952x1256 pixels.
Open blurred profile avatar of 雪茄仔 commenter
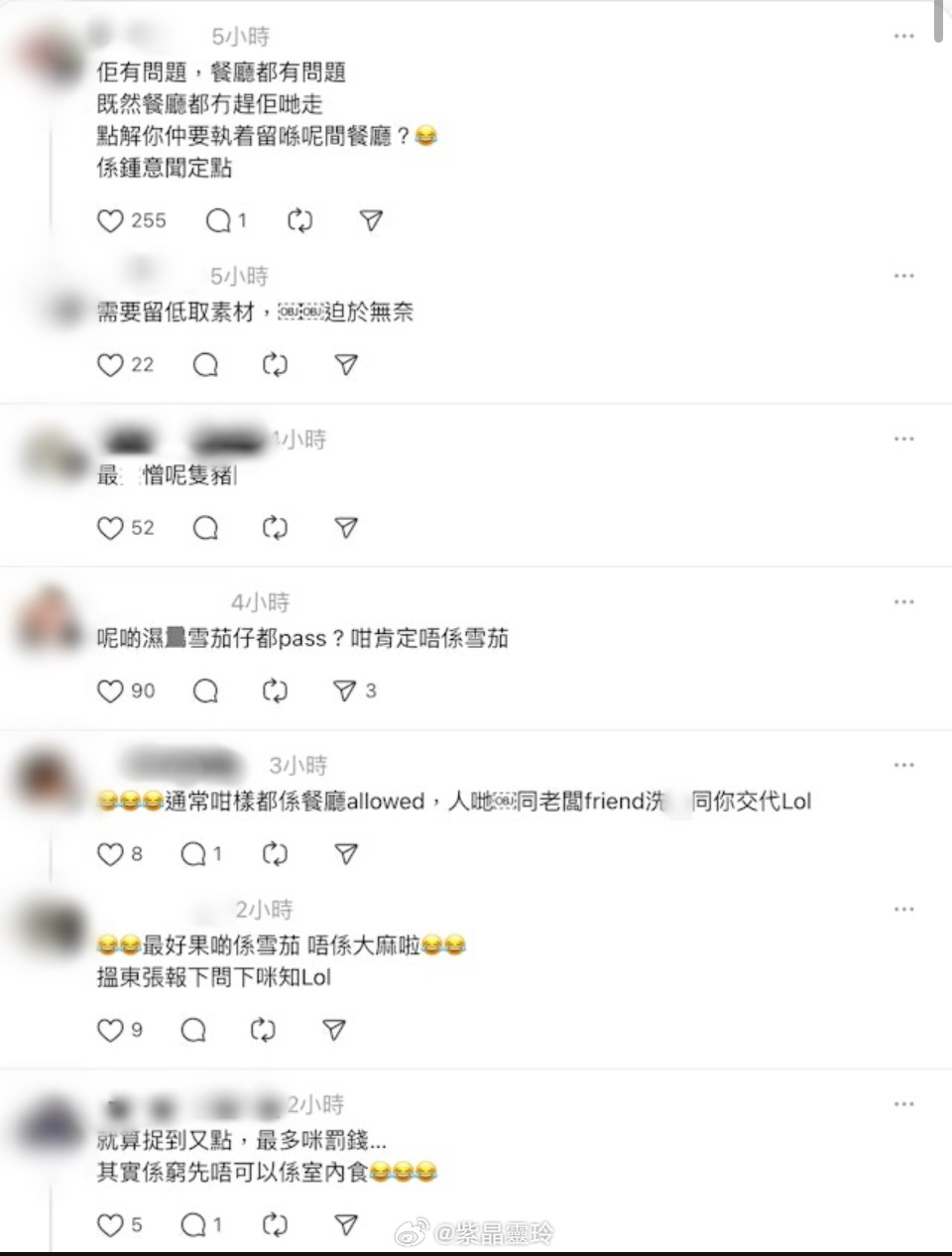tap(49, 616)
